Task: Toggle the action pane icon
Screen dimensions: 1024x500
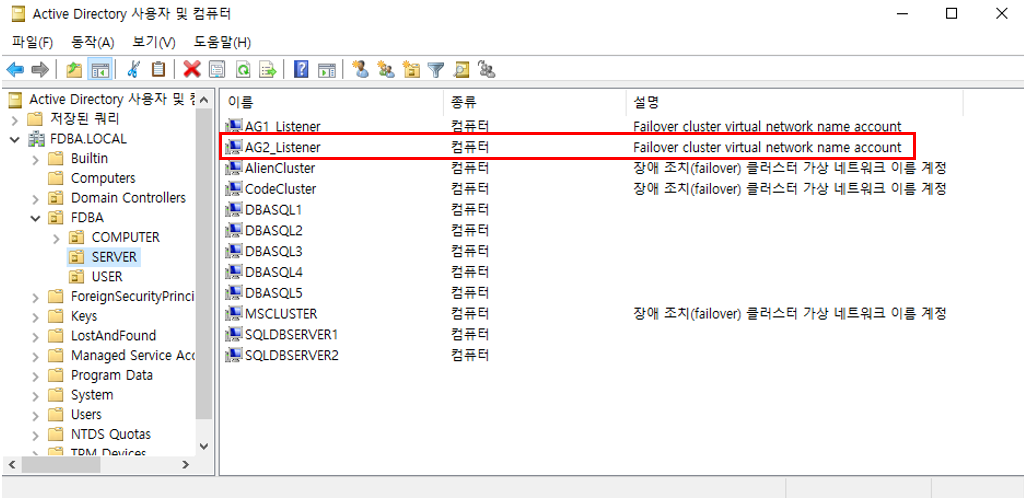Action: [x=327, y=69]
